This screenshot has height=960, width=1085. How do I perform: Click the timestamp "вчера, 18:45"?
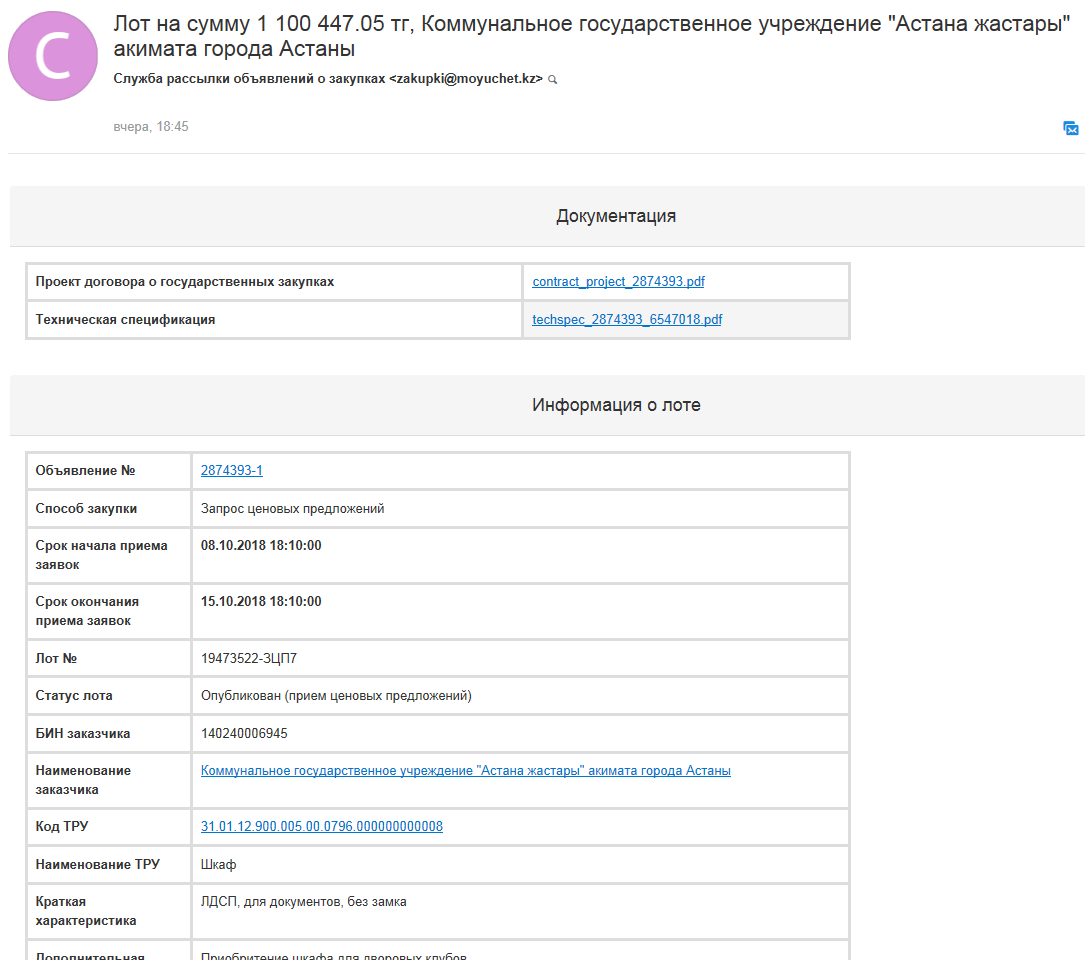pos(151,127)
